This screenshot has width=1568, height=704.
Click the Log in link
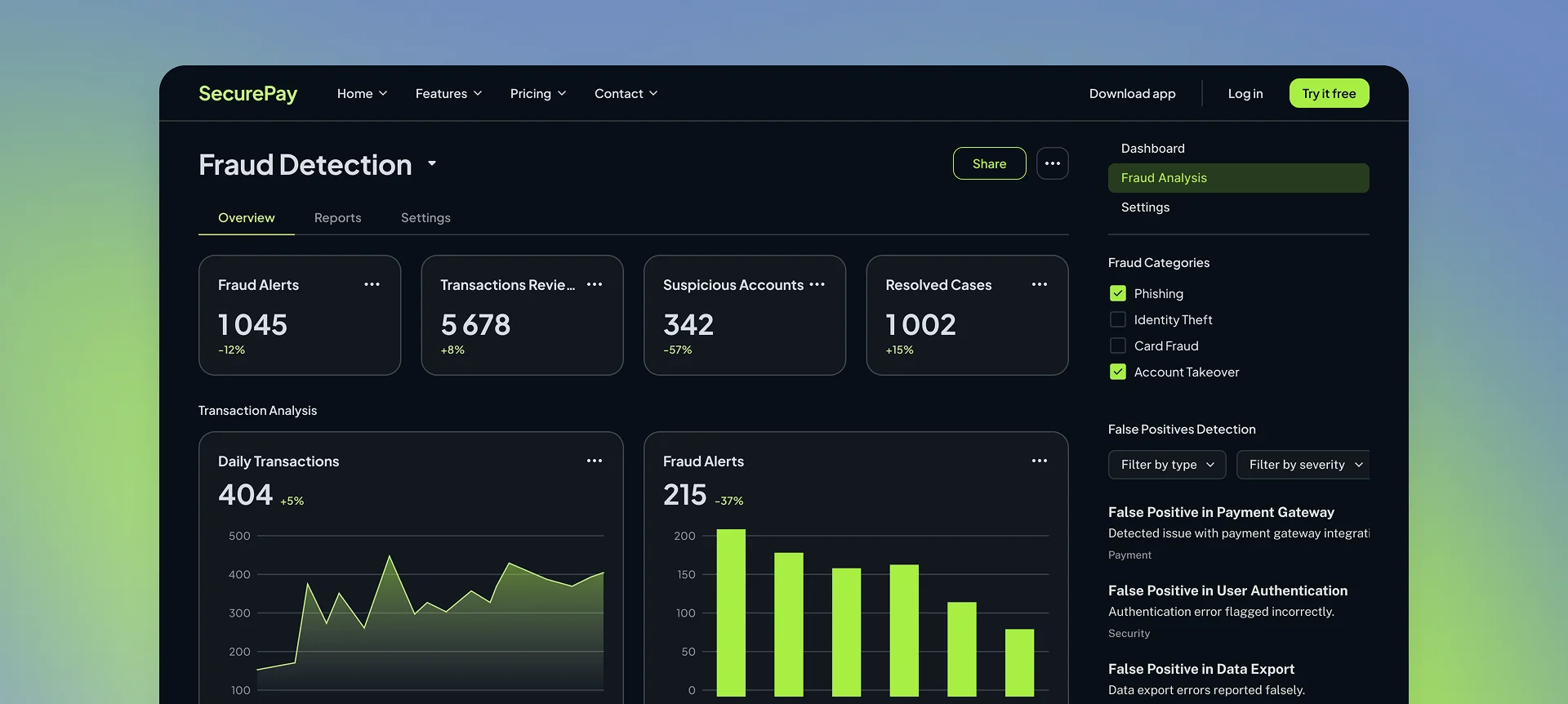click(1245, 94)
